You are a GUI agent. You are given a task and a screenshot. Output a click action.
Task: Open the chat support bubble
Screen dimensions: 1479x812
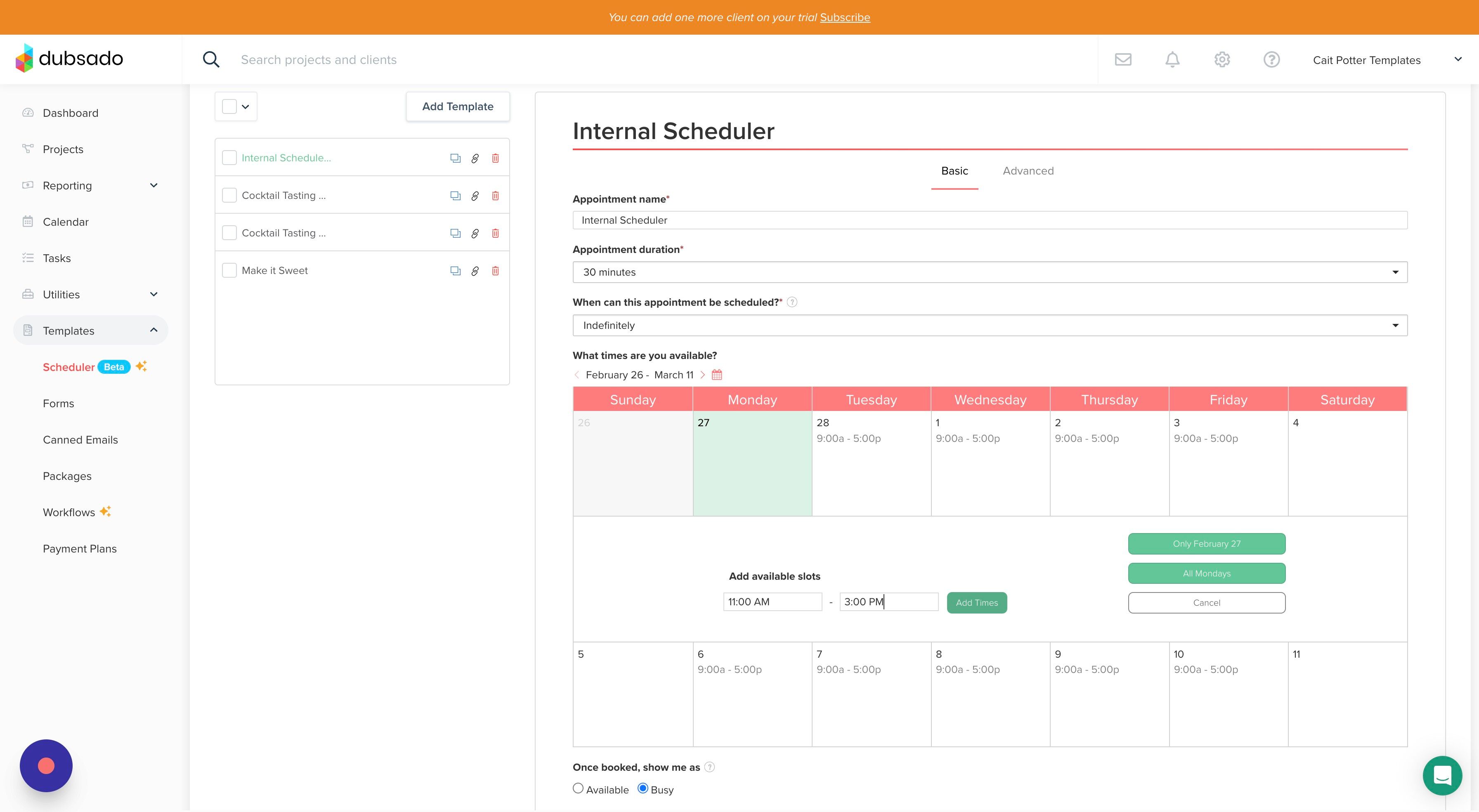[1442, 775]
